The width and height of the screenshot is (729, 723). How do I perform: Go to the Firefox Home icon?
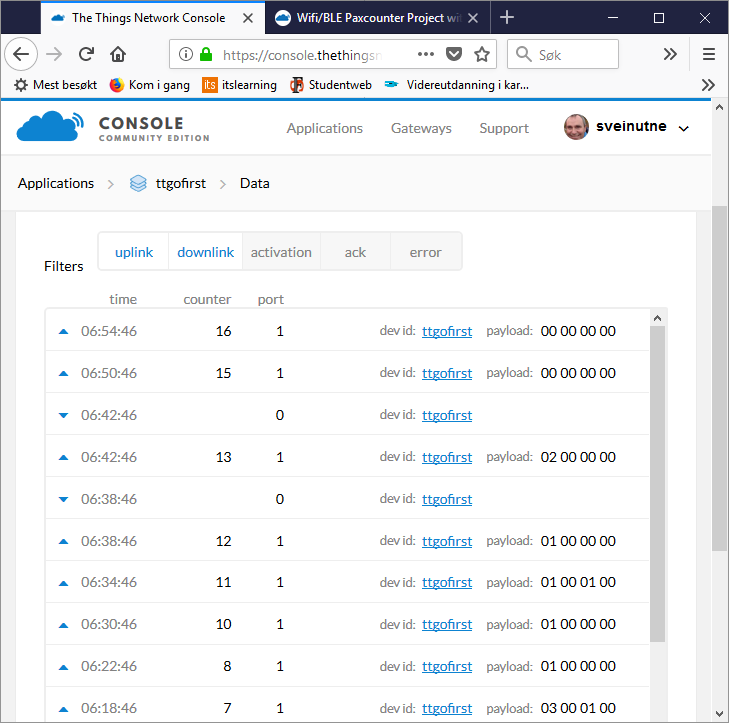click(118, 54)
